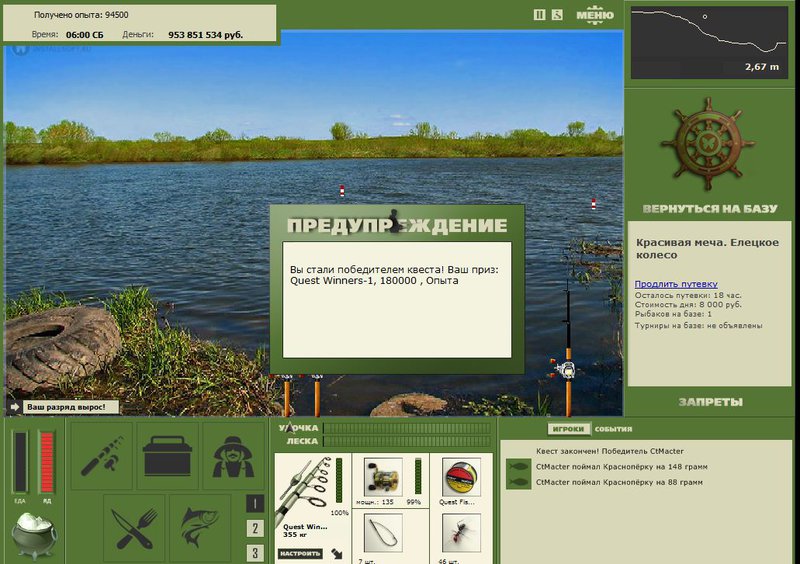Screen dimensions: 800x564
Task: Switch to the СОБЫТИЯ tab
Action: [613, 429]
